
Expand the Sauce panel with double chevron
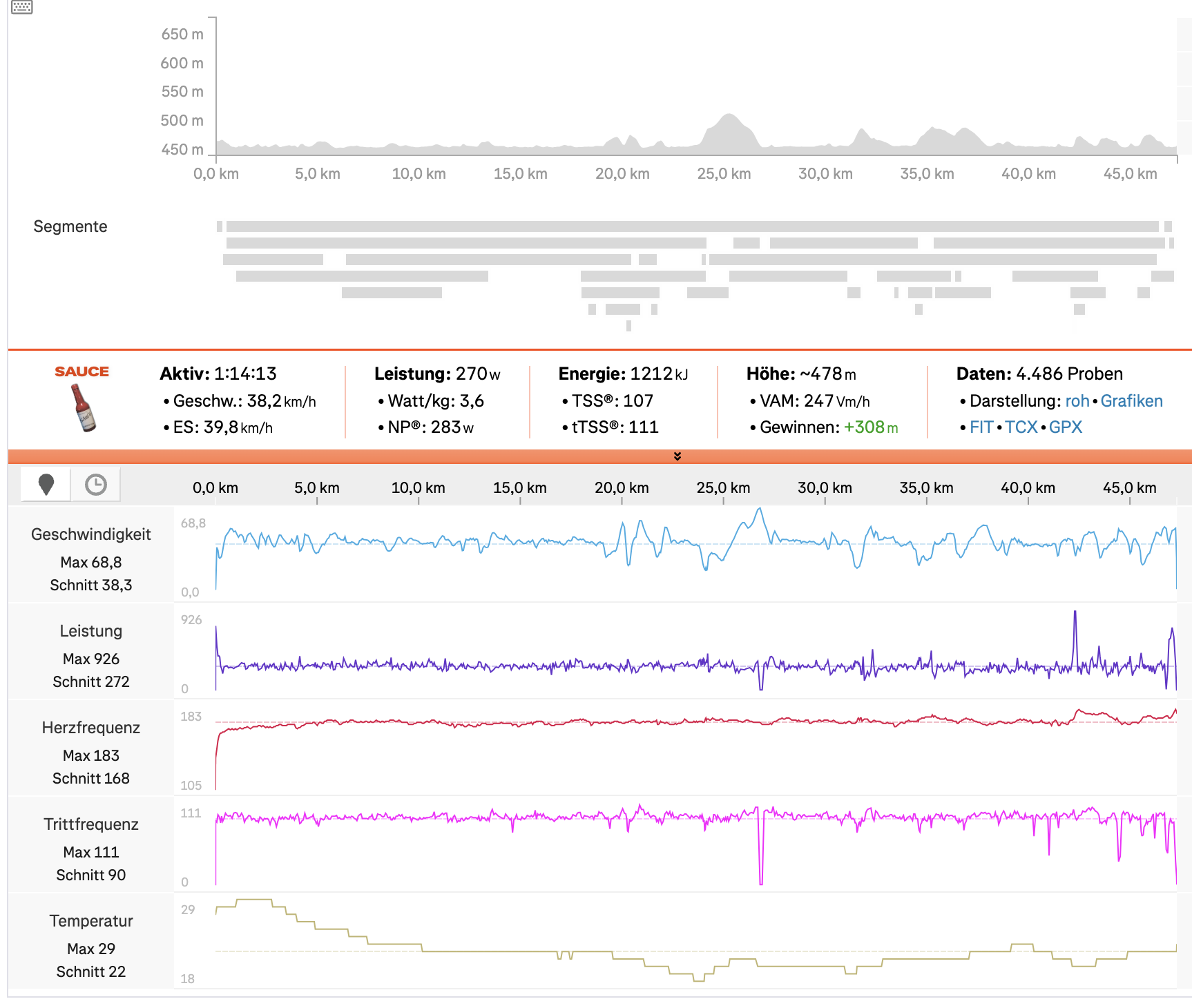[677, 456]
